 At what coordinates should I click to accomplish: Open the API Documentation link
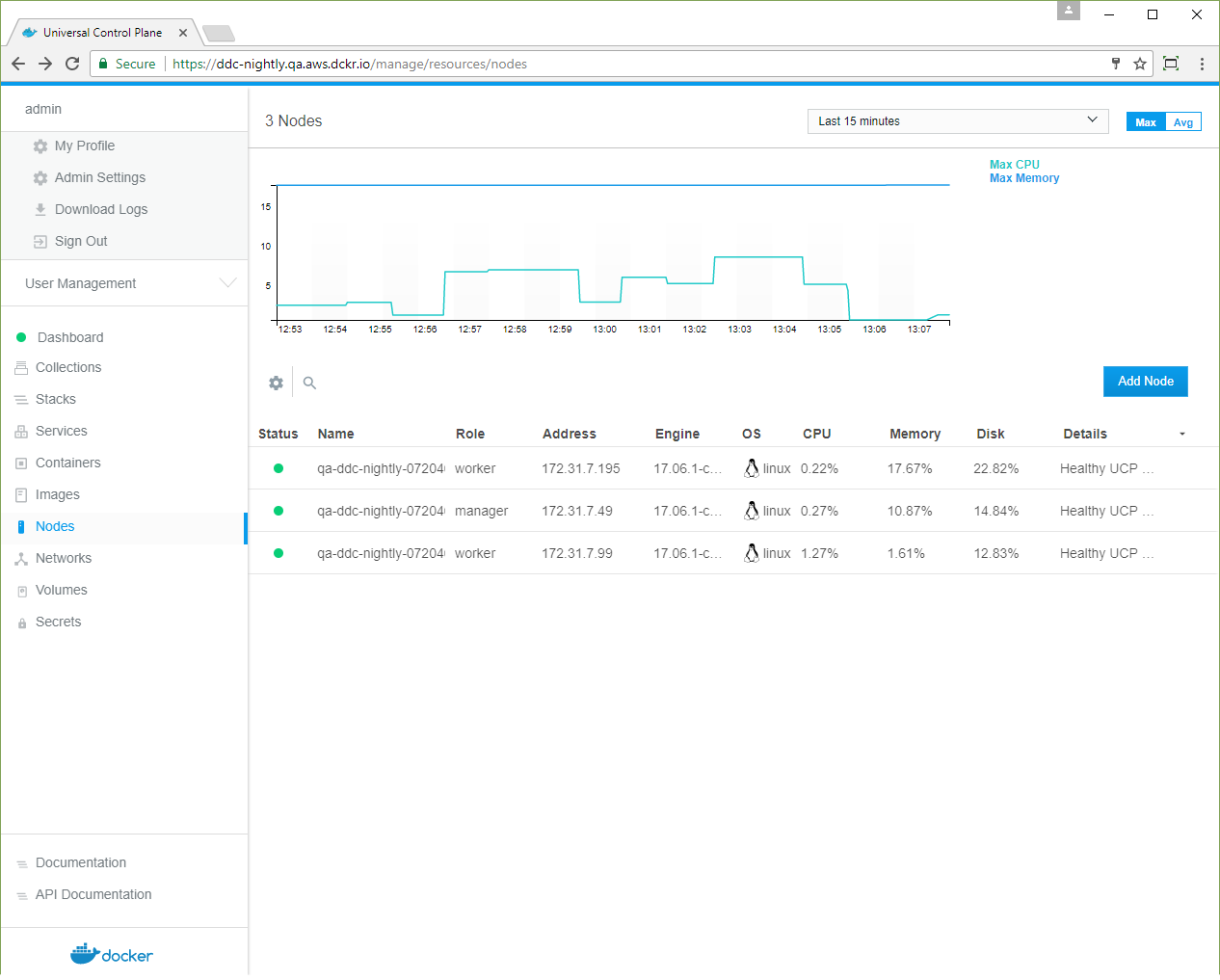pyautogui.click(x=93, y=894)
